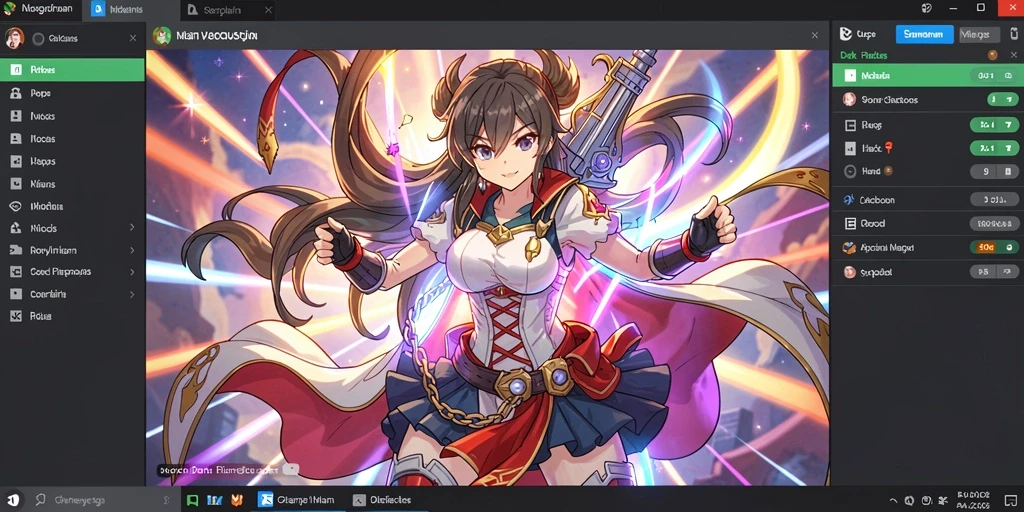Click the gray button beside the blue button

(979, 35)
